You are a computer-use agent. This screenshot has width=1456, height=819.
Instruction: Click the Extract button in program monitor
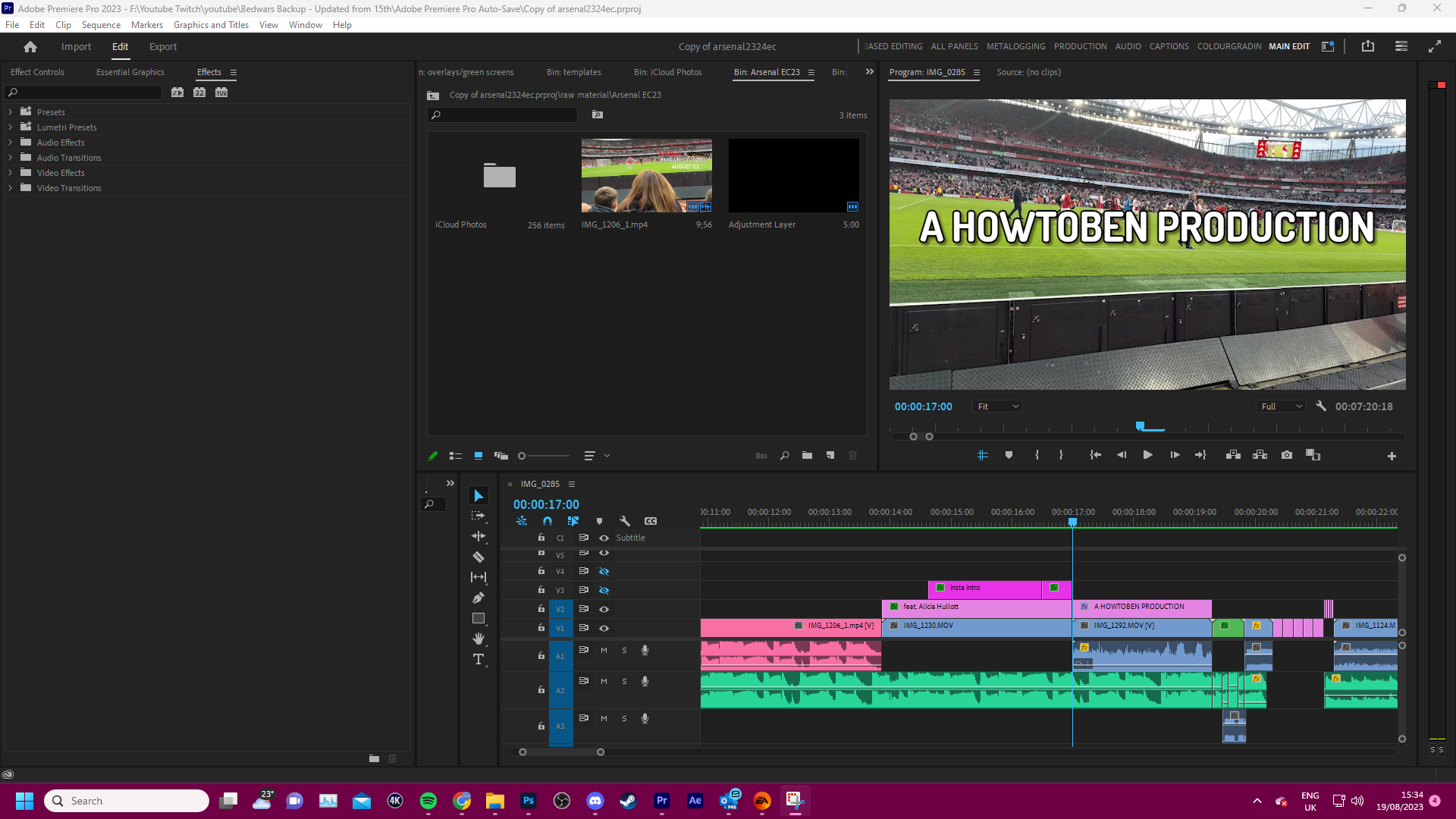click(1260, 455)
